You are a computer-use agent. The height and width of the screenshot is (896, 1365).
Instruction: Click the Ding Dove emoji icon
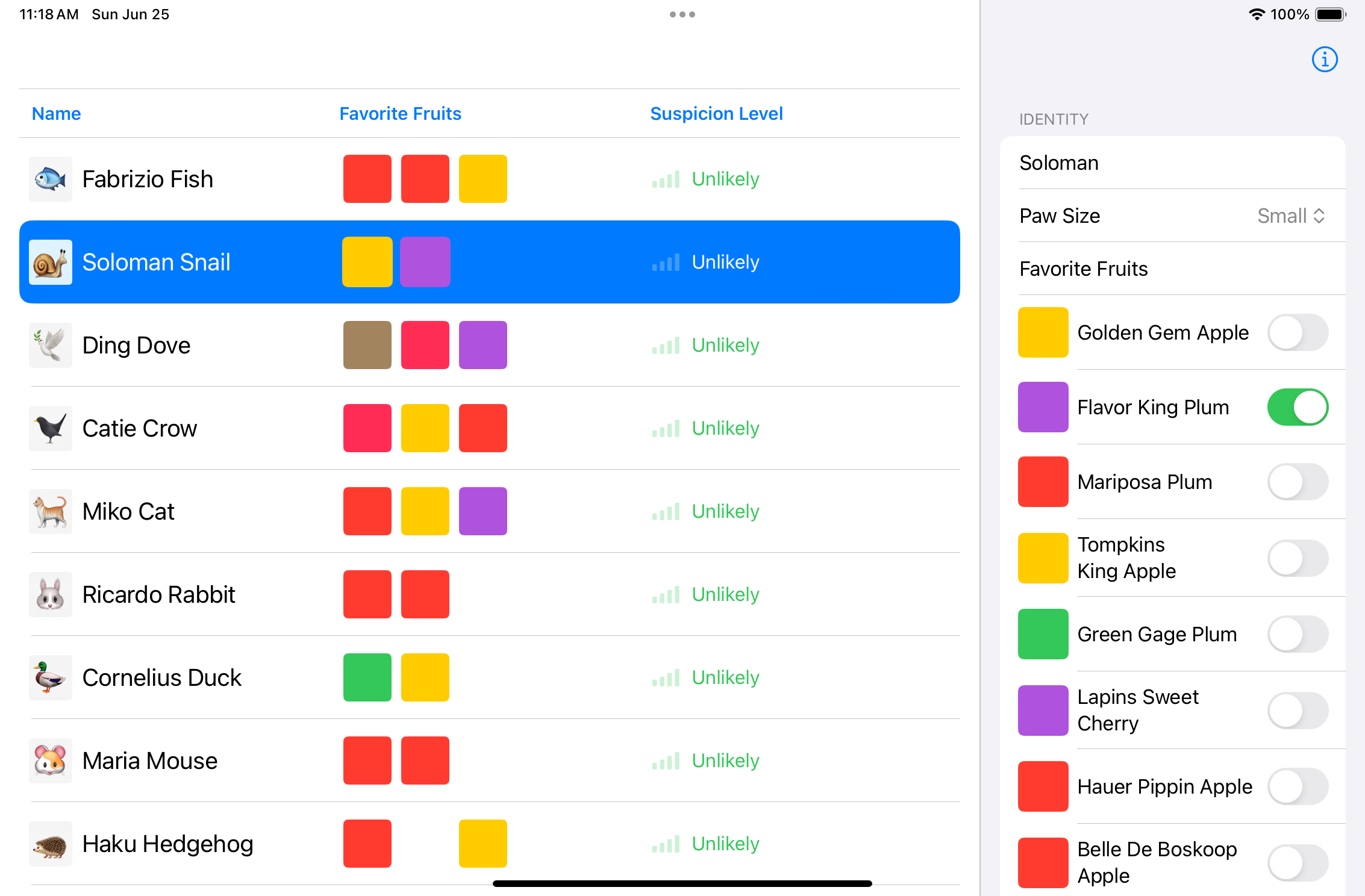(51, 345)
